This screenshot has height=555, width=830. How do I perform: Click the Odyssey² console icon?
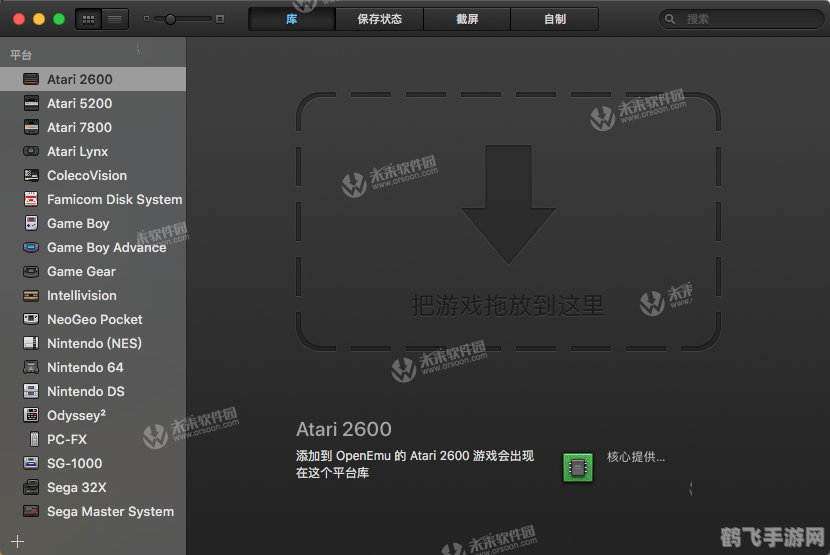[x=31, y=415]
